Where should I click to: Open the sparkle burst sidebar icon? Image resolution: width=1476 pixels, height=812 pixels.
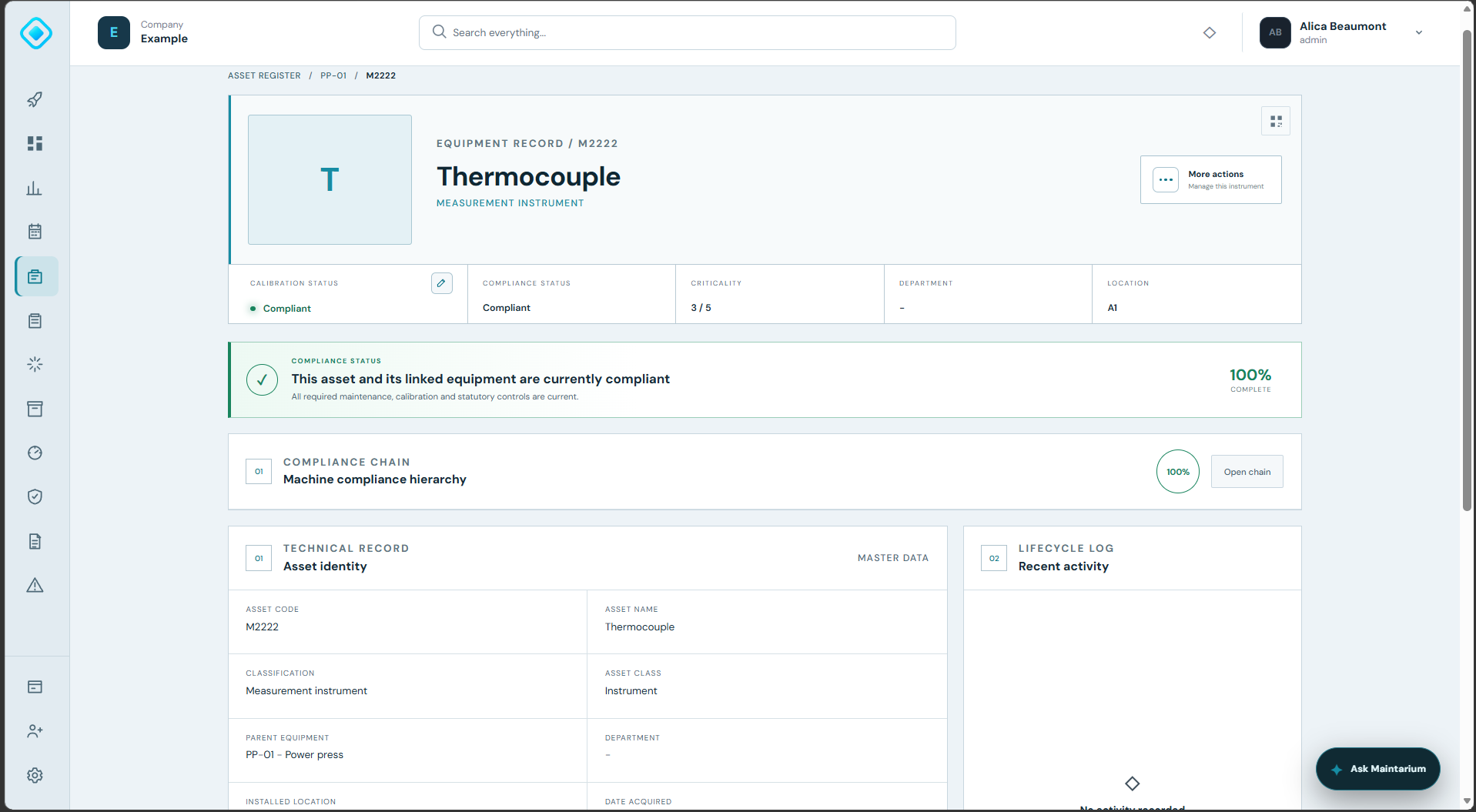coord(35,364)
